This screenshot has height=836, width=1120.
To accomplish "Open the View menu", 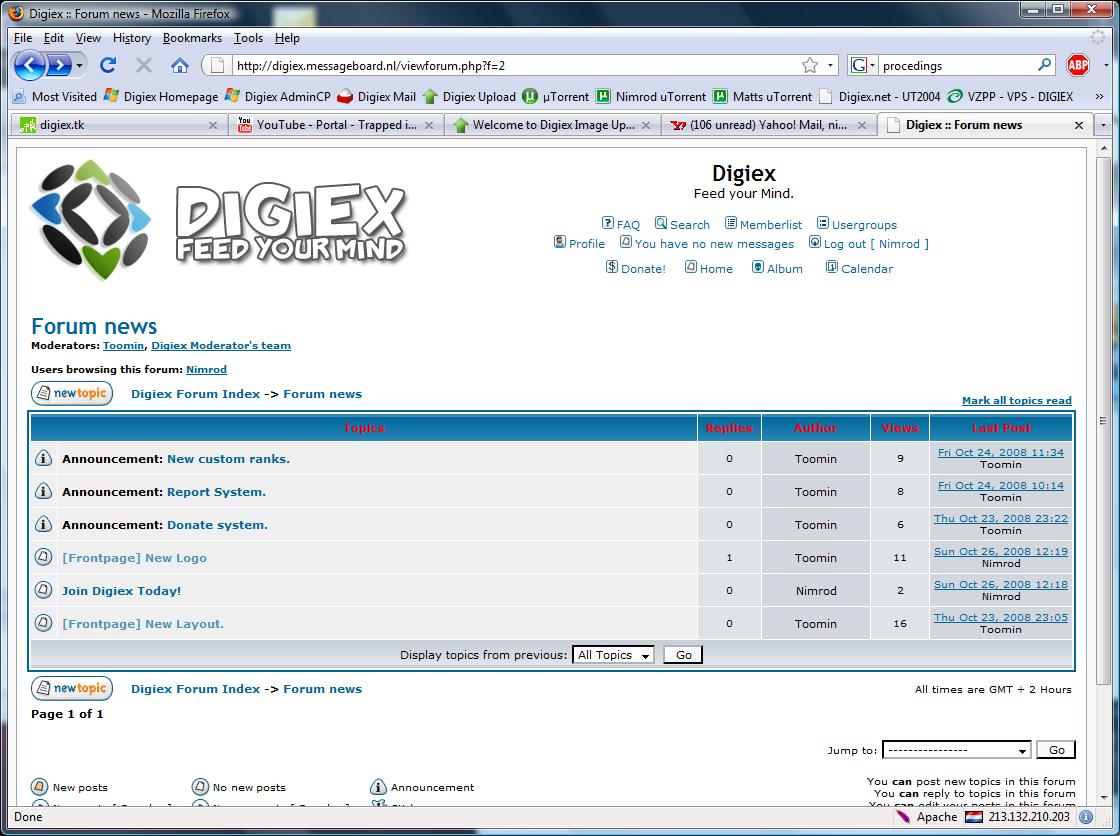I will (88, 38).
